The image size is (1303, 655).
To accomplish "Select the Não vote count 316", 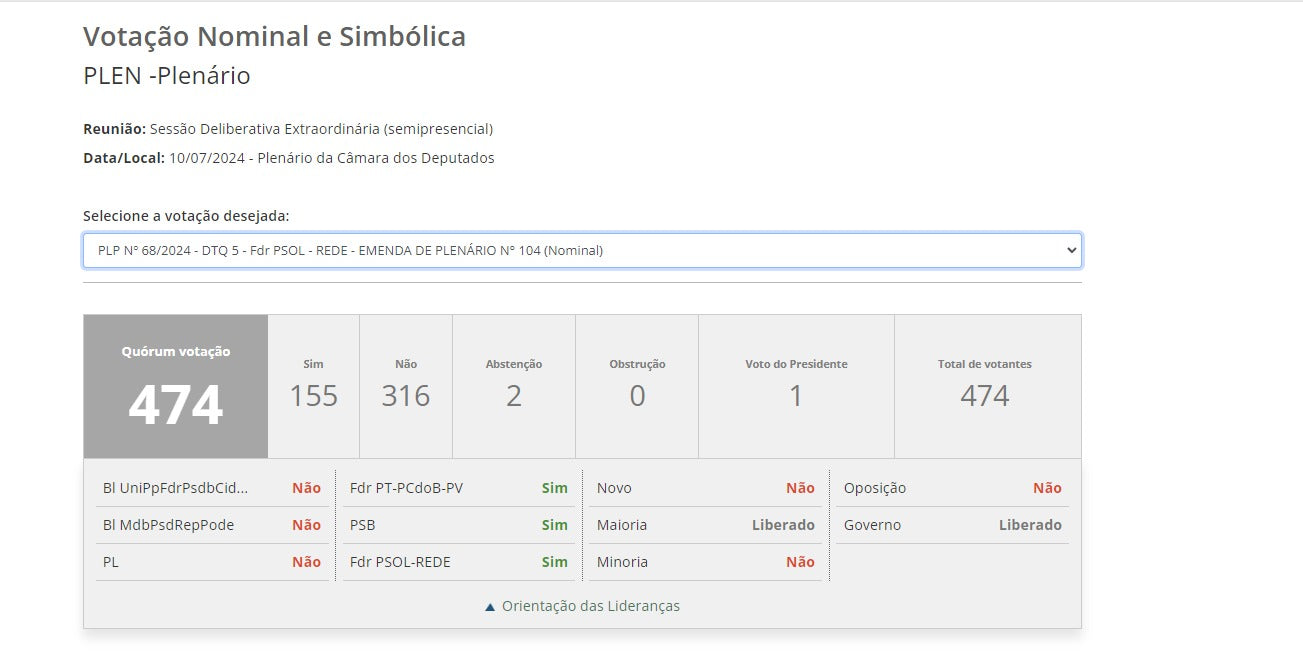I will click(x=406, y=395).
